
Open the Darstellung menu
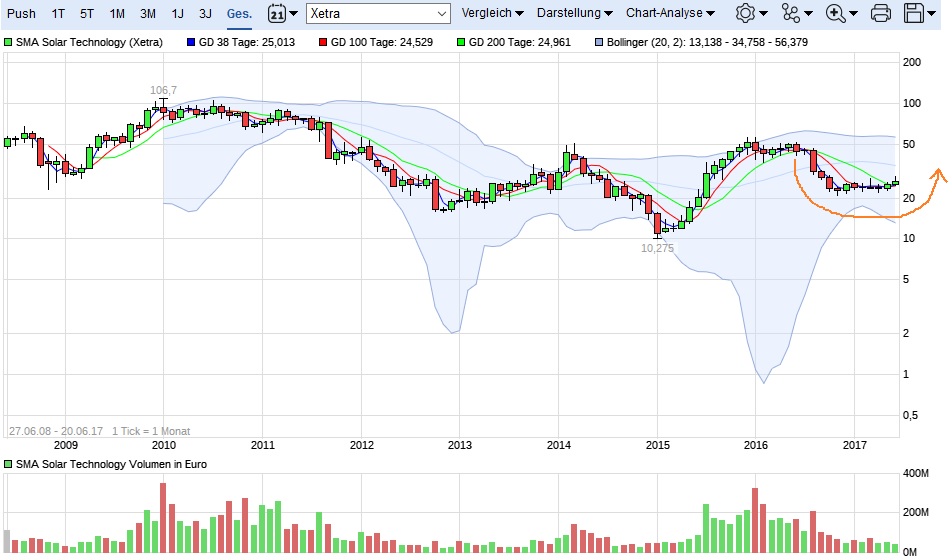point(574,13)
